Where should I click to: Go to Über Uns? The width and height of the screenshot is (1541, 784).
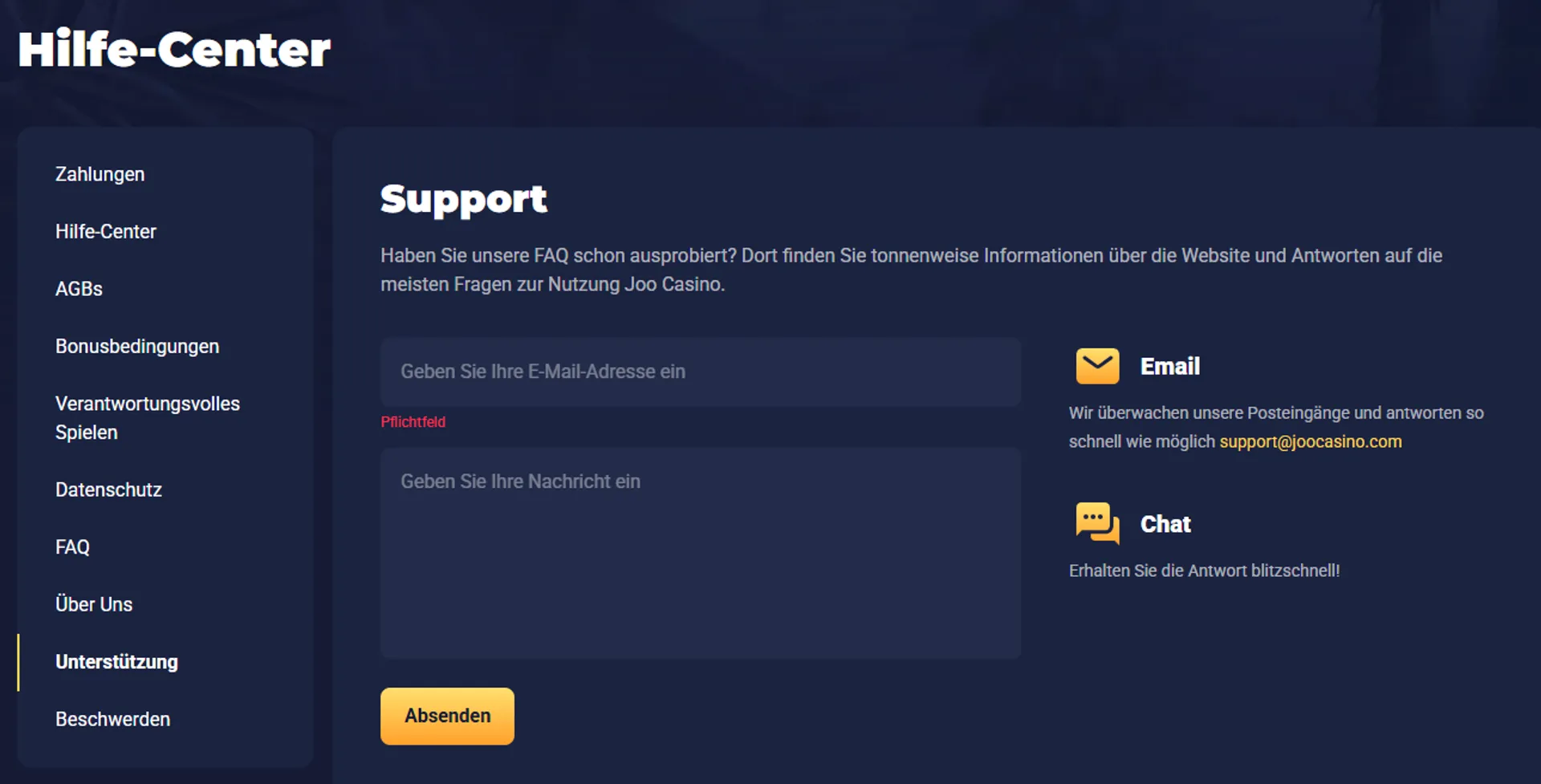point(94,604)
